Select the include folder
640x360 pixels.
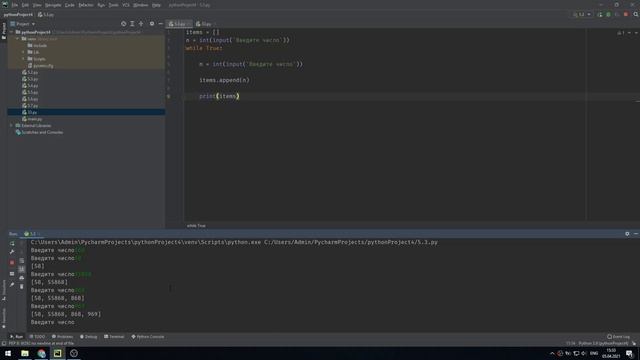[x=38, y=45]
